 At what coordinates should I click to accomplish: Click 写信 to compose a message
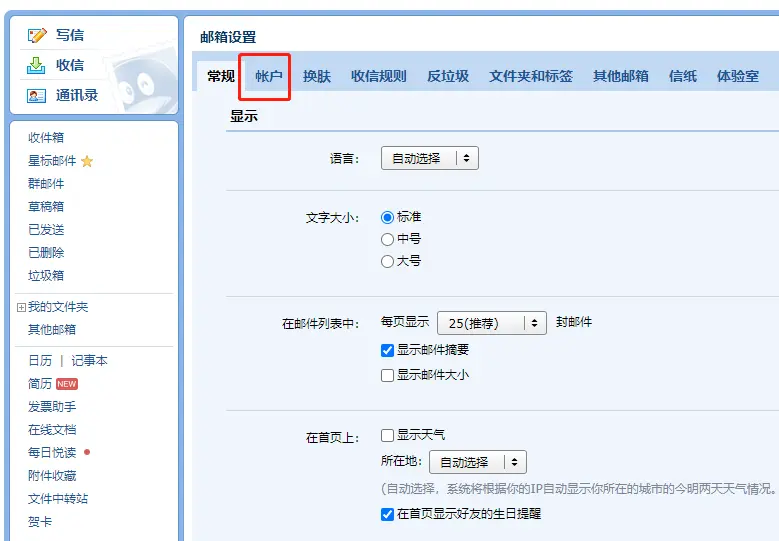(x=70, y=35)
